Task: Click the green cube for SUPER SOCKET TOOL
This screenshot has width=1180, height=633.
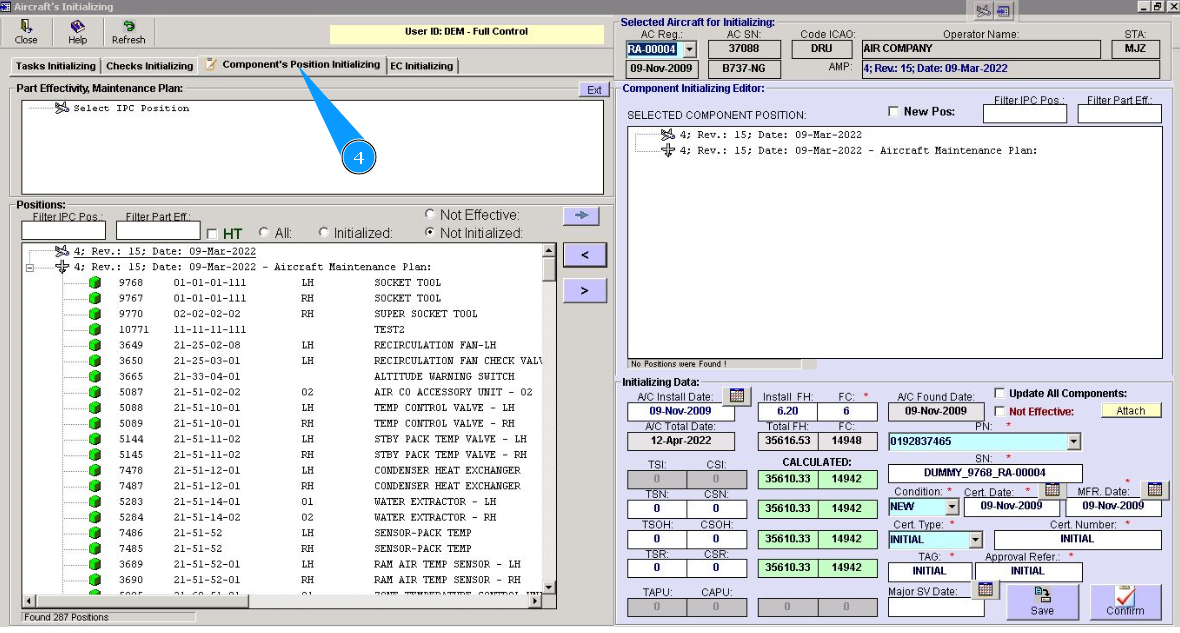Action: [x=95, y=314]
